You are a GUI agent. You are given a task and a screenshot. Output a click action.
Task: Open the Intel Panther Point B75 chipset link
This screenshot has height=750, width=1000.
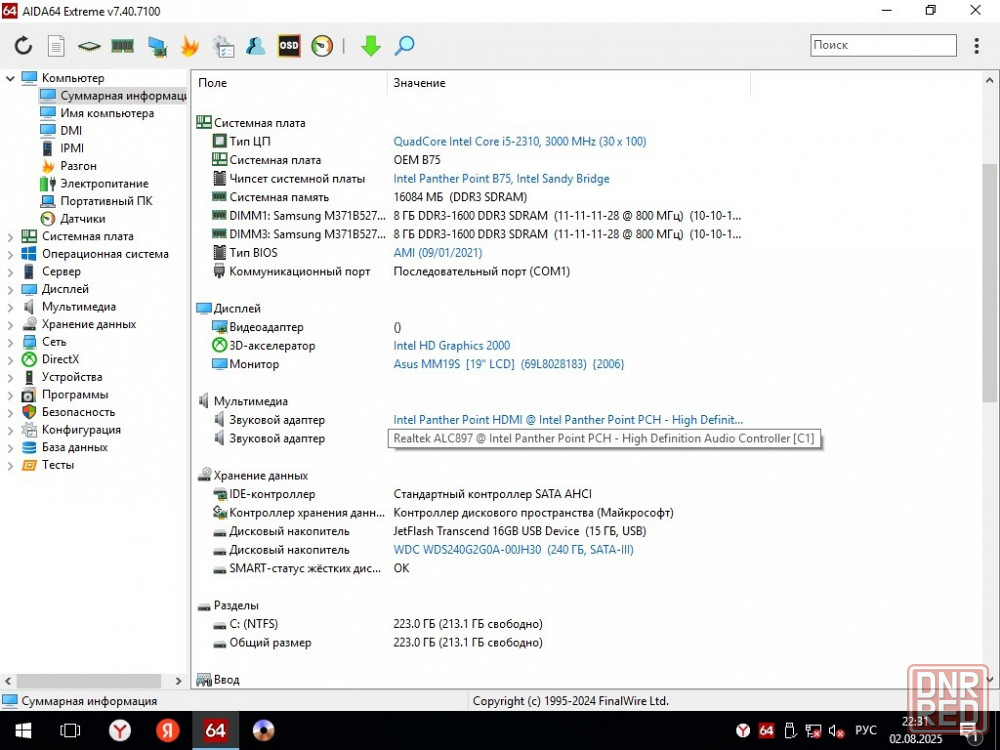(x=501, y=179)
